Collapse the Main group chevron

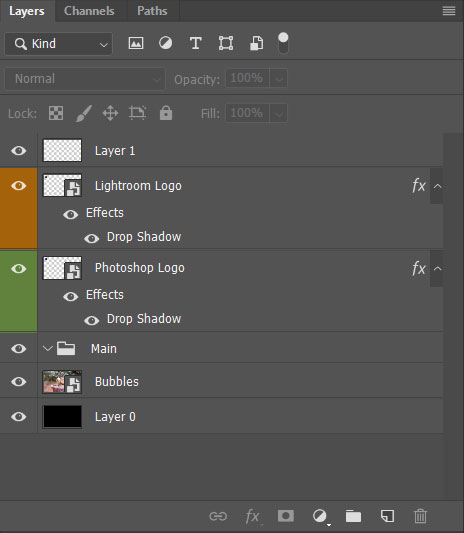(x=48, y=348)
